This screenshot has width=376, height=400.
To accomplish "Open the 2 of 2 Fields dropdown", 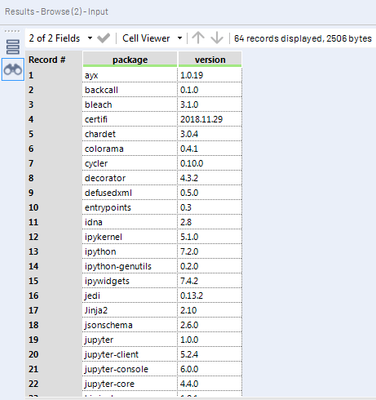I will pyautogui.click(x=61, y=38).
